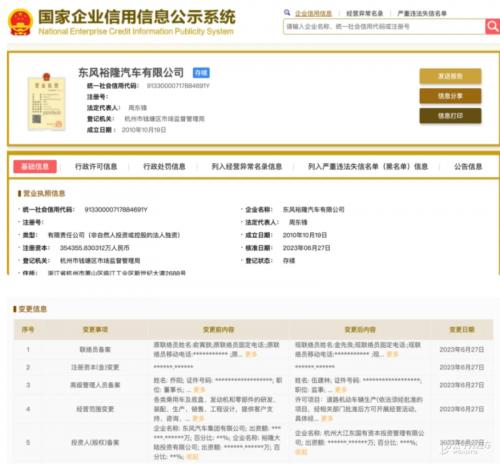This screenshot has height=464, width=500.
Task: Open the 公告信息 tab
Action: coord(468,166)
